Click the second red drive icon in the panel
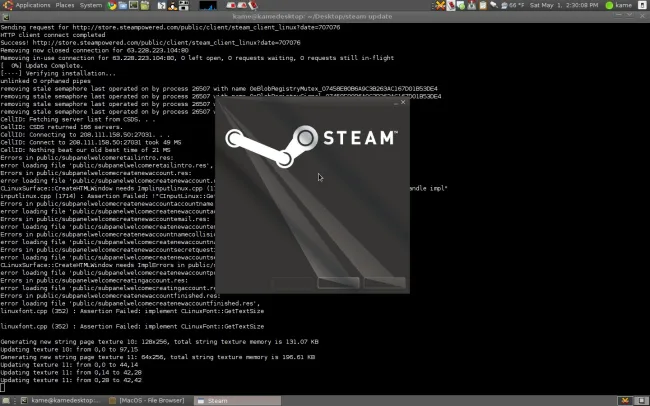 click(x=242, y=5)
